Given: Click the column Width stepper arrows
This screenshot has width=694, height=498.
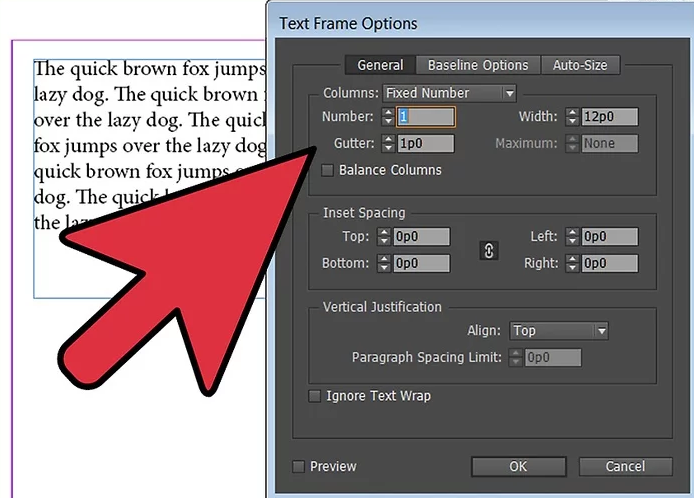Looking at the screenshot, I should (571, 117).
